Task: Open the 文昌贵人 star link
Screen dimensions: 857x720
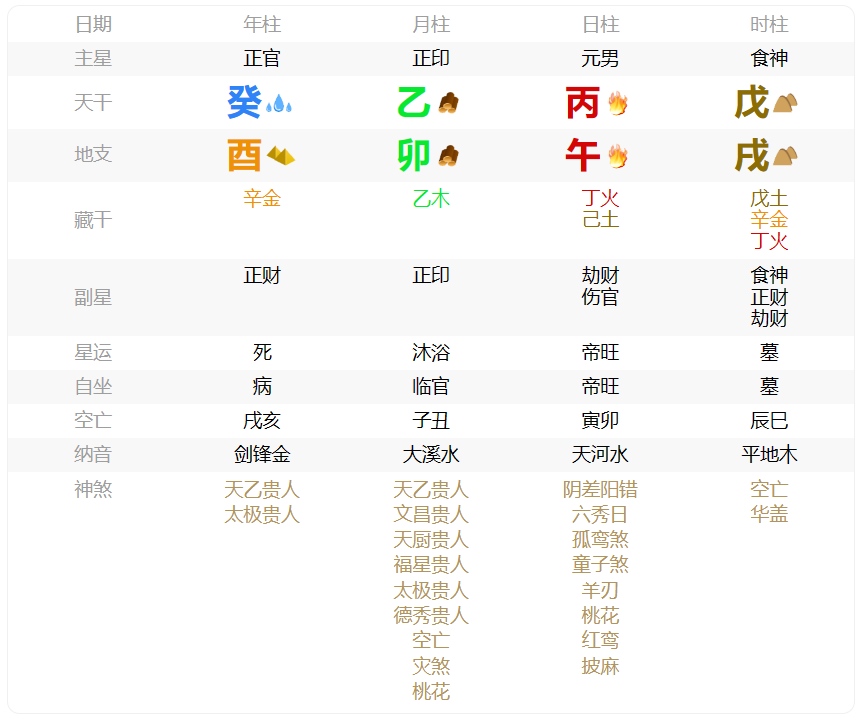Action: (x=431, y=515)
